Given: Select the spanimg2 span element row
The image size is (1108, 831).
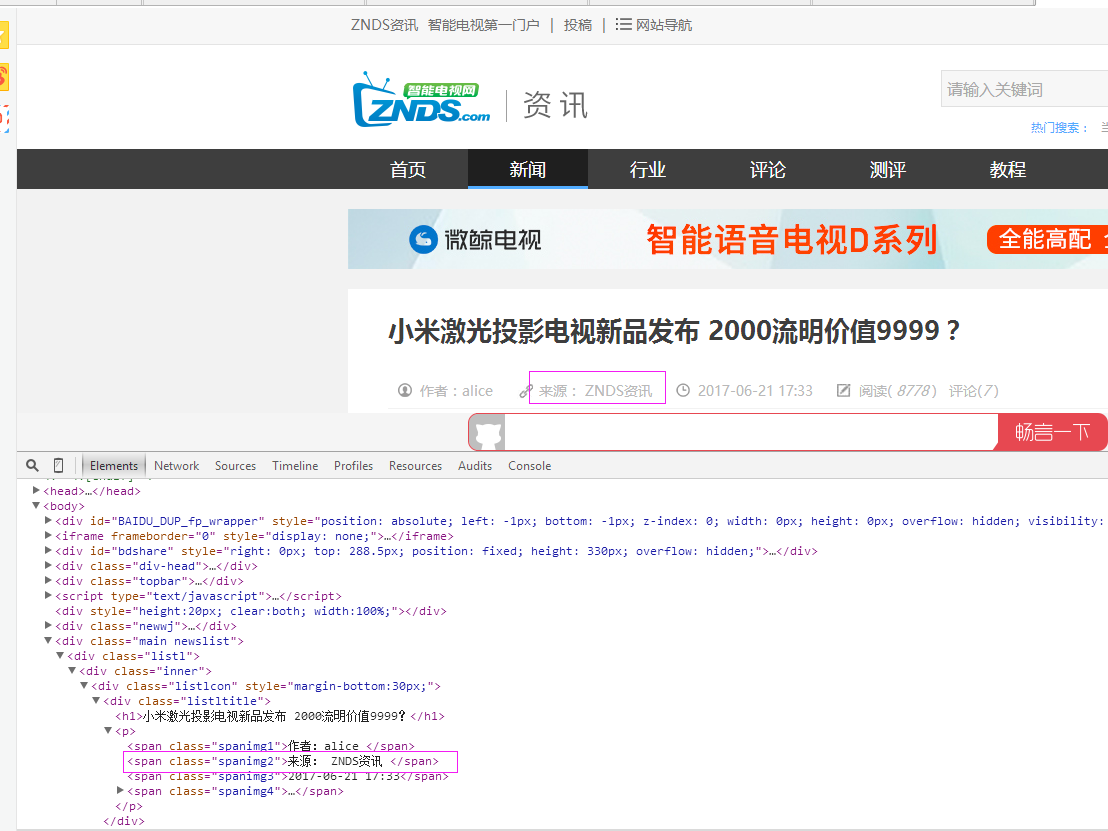Looking at the screenshot, I should [x=283, y=761].
